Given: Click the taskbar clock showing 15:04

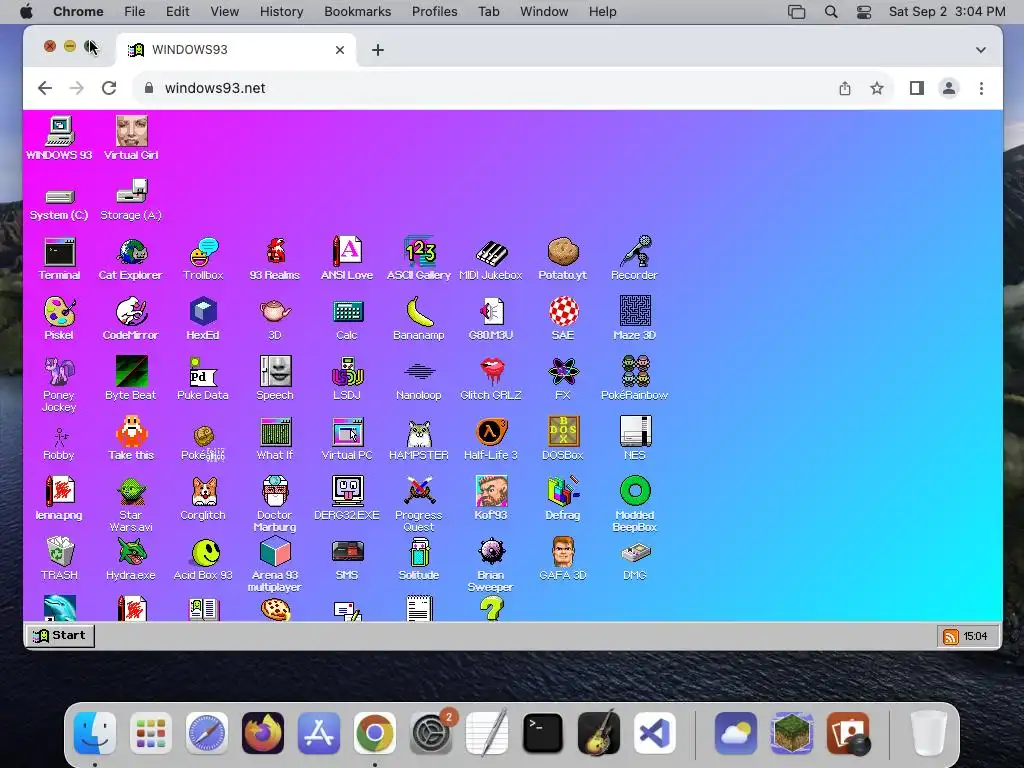Looking at the screenshot, I should point(976,636).
